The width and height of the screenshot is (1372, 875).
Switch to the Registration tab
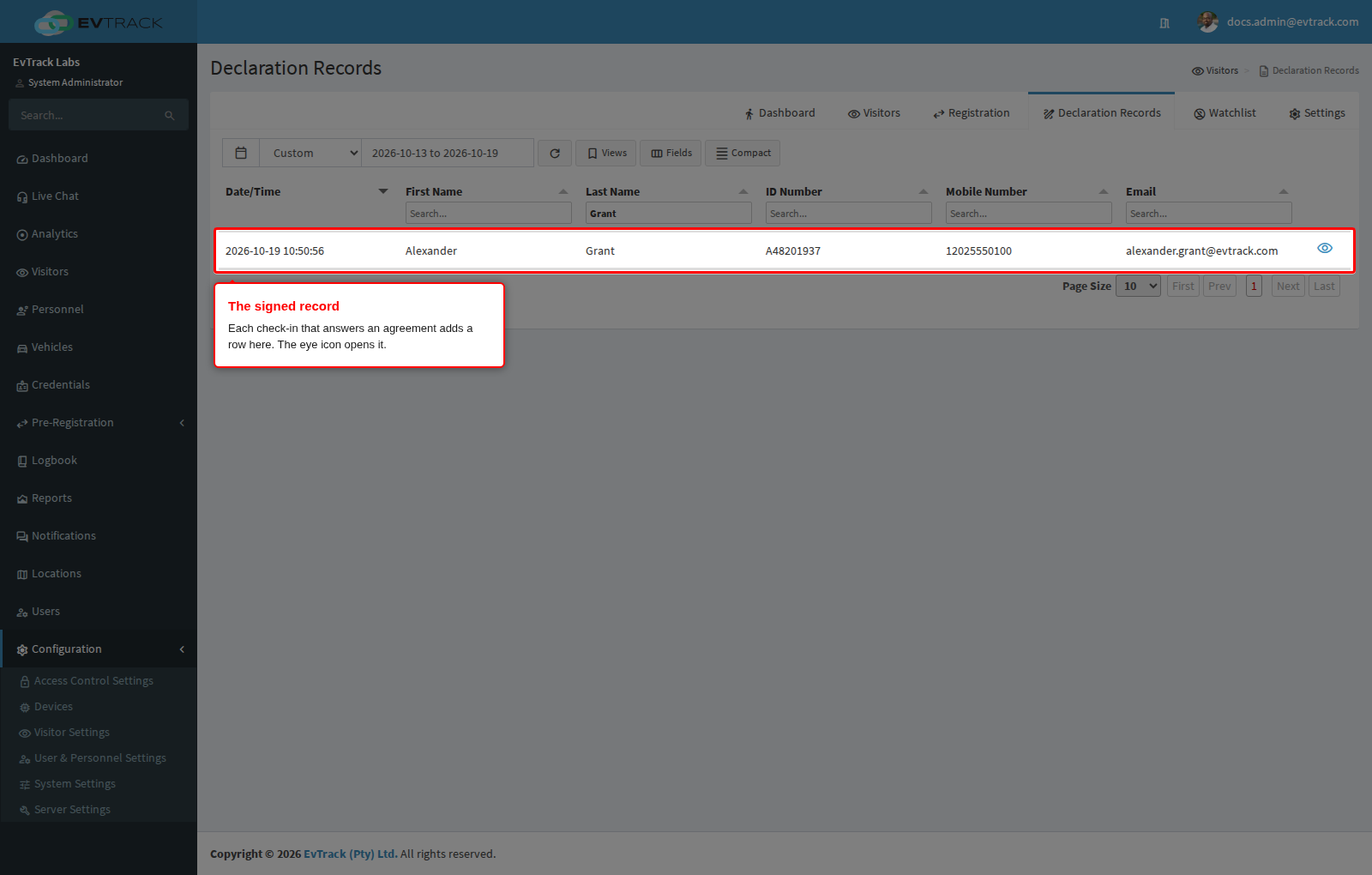point(972,113)
